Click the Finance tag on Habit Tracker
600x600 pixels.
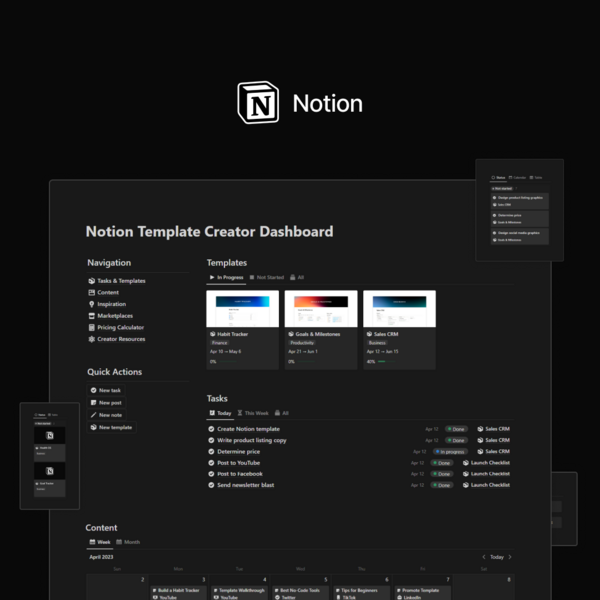coord(220,343)
